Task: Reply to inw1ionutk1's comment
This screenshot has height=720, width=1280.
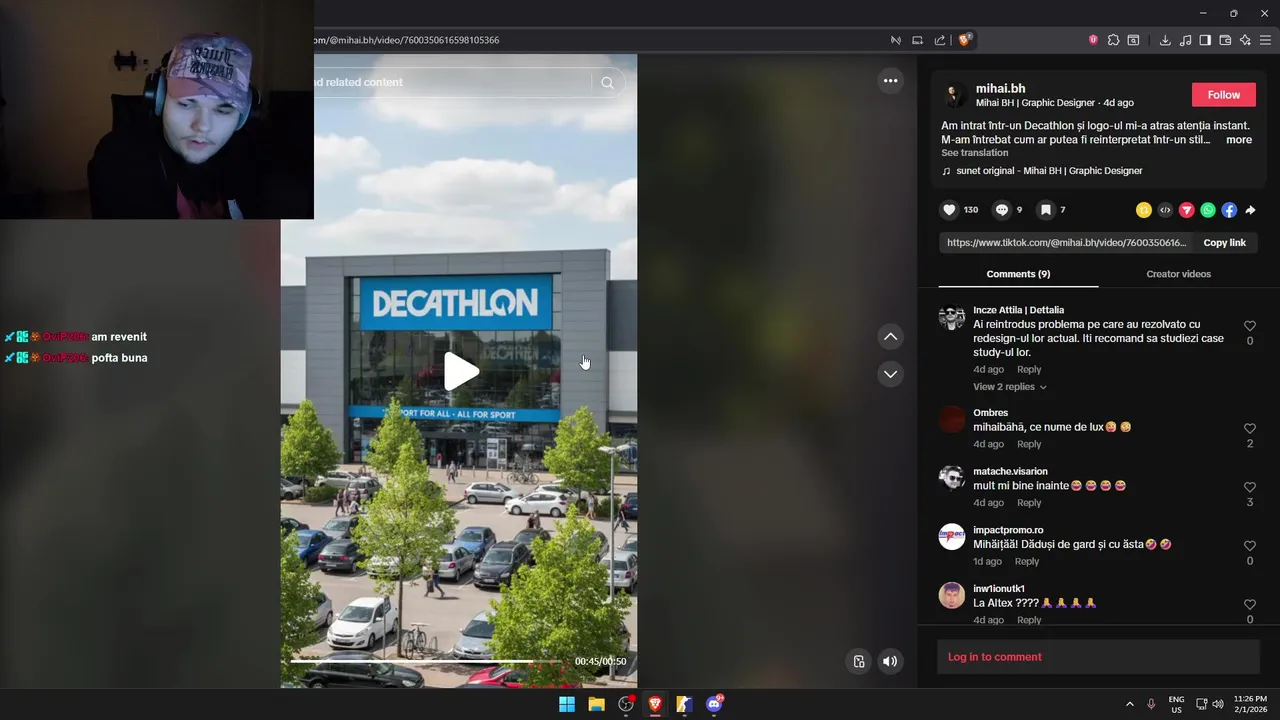Action: (x=1029, y=620)
